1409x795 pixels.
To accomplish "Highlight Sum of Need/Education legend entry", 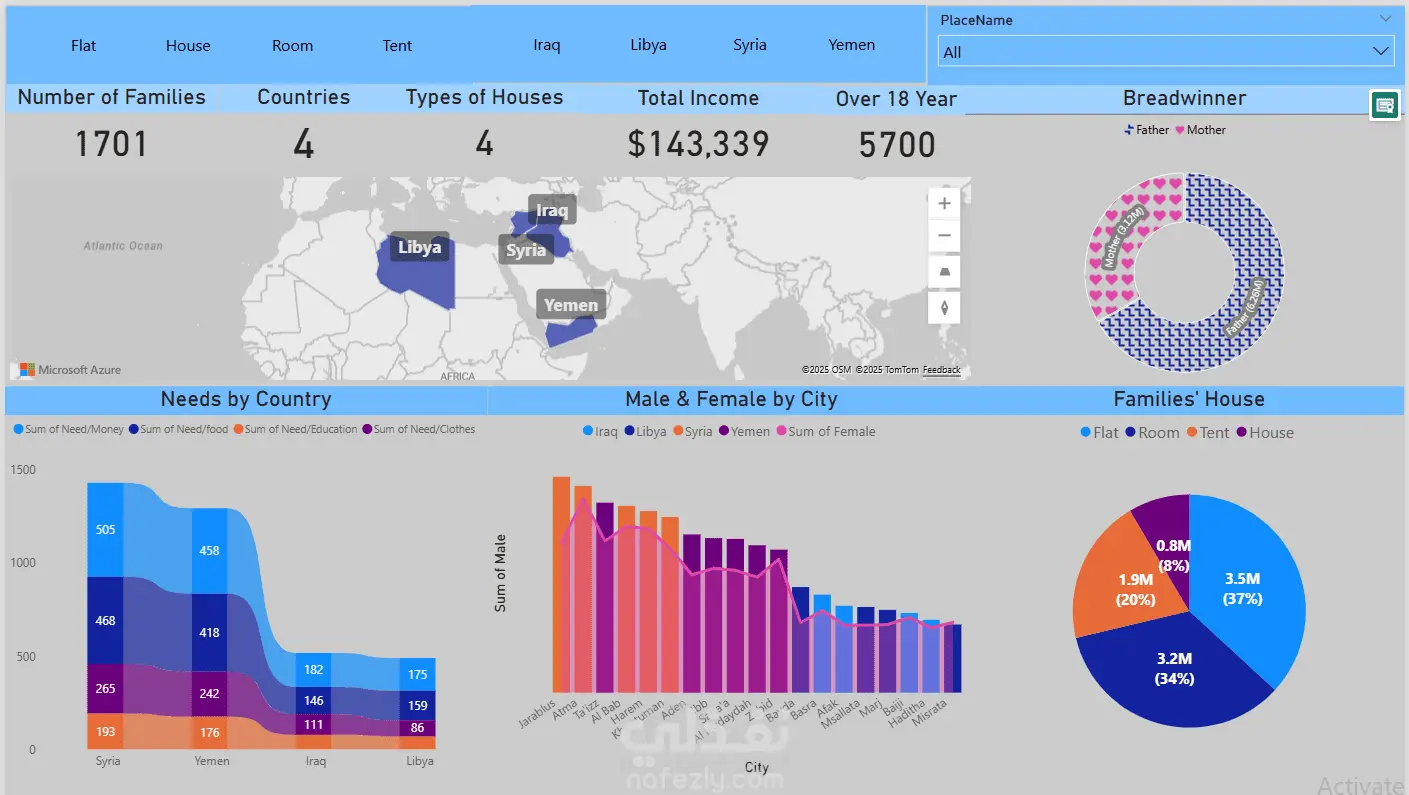I will [x=295, y=430].
